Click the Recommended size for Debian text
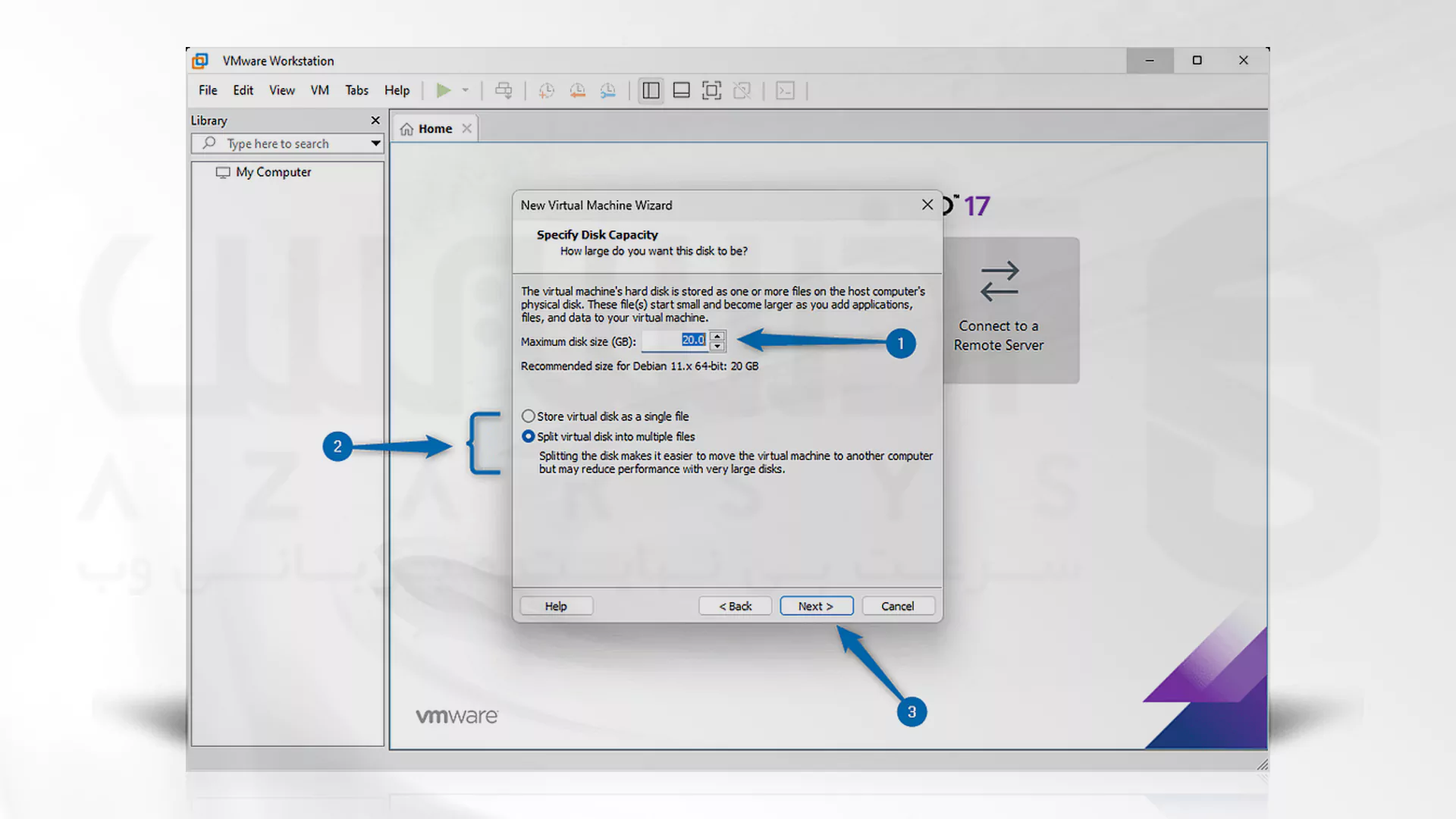1456x819 pixels. 639,366
